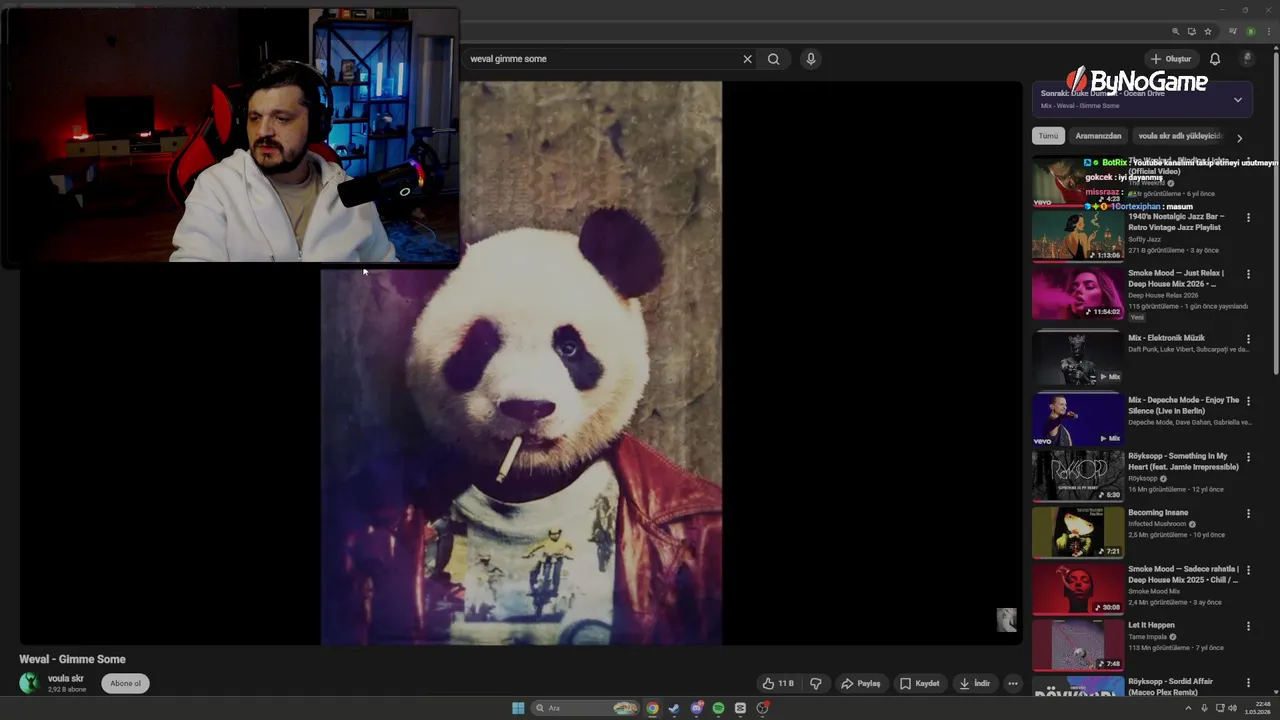1280x720 pixels.
Task: Open voula skr channel avatar
Action: [29, 683]
